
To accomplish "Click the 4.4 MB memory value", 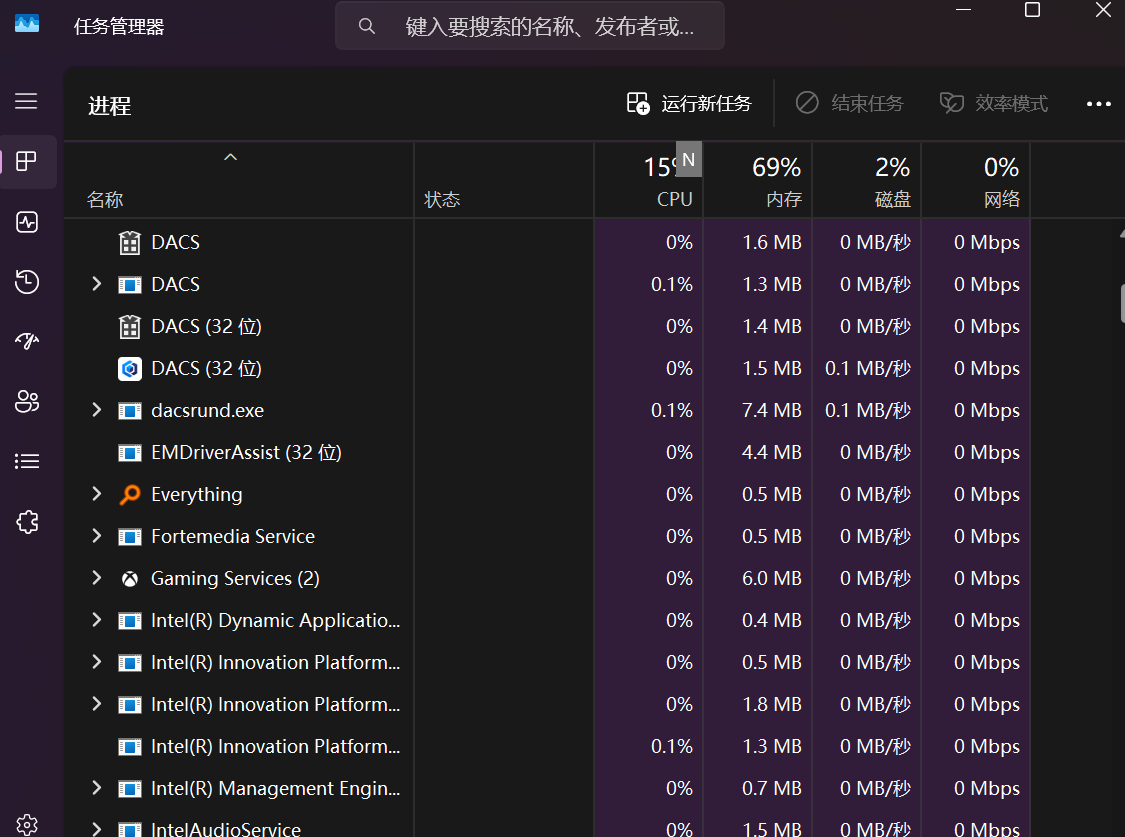I will click(771, 453).
